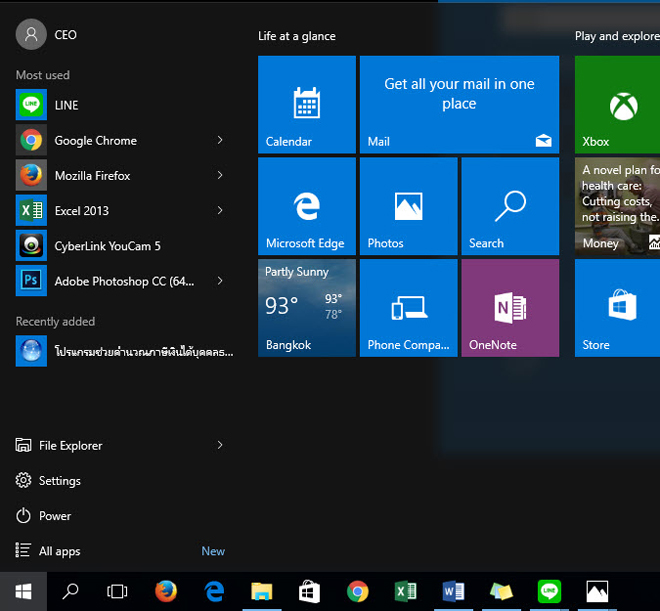
Task: Click the Power option
Action: click(55, 516)
